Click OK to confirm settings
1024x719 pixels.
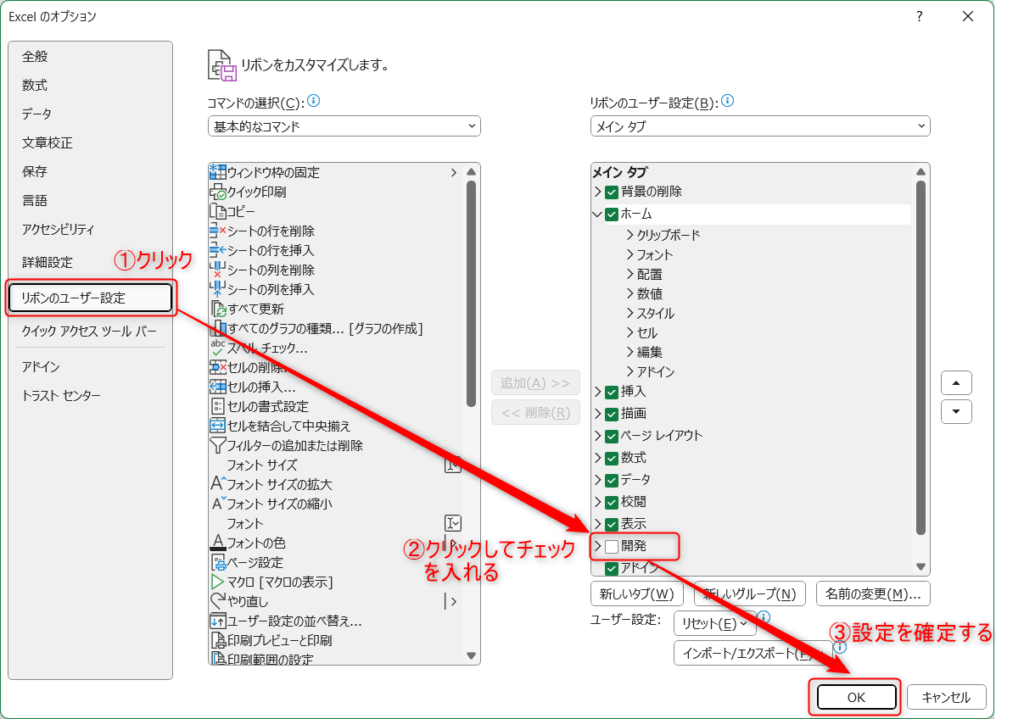click(x=856, y=697)
